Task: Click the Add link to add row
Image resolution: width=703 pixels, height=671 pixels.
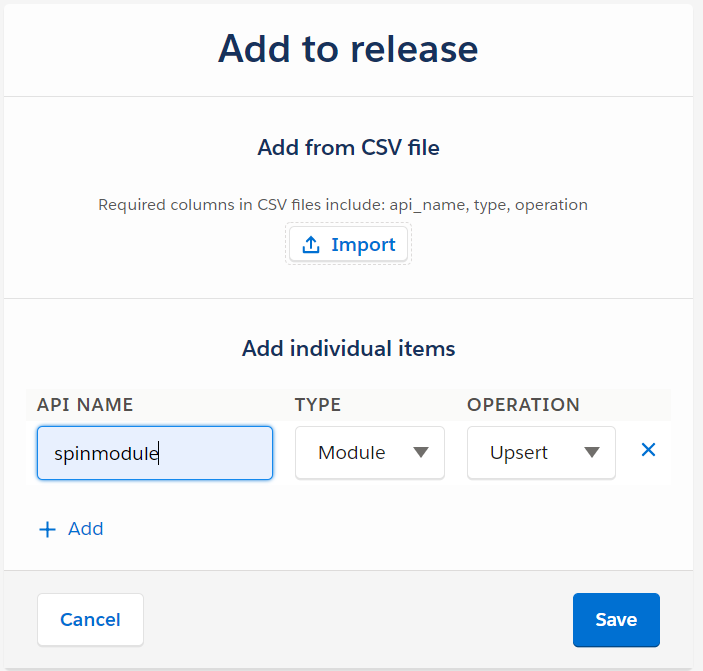Action: tap(85, 529)
